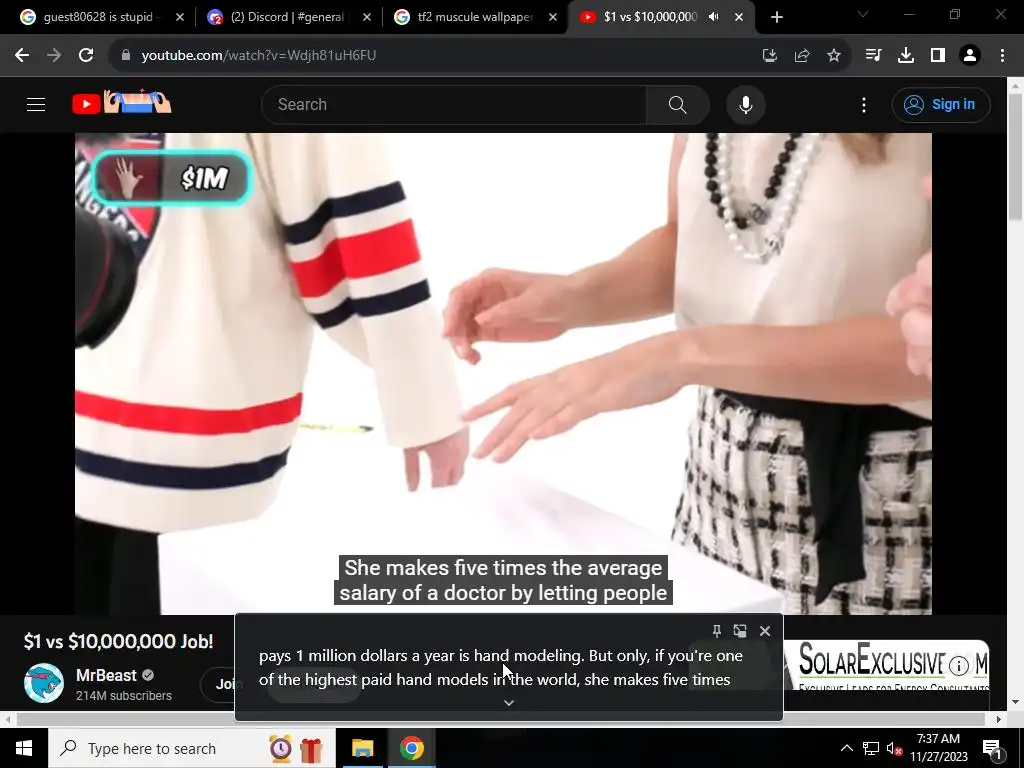This screenshot has height=768, width=1024.
Task: Close the Discord tab
Action: [x=367, y=17]
